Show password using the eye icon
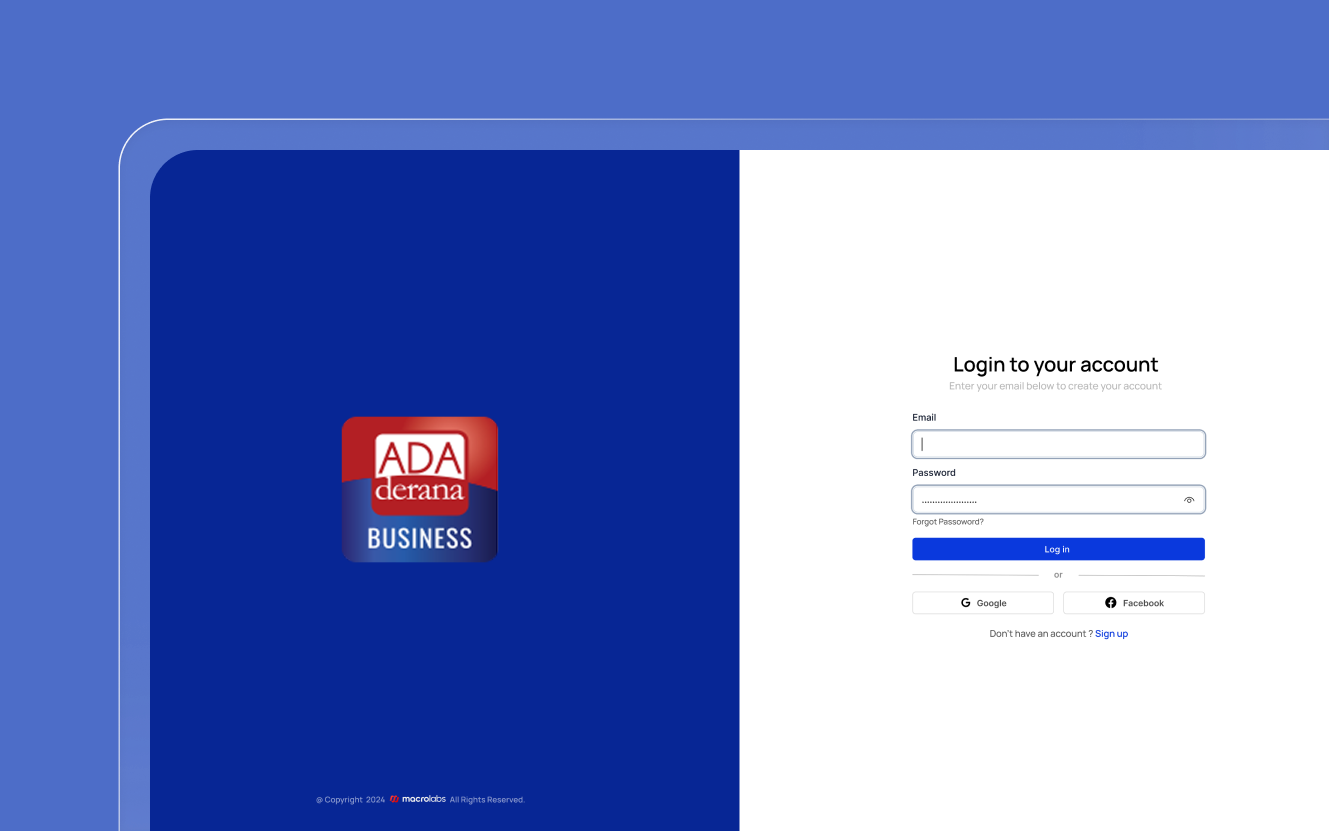 (x=1189, y=500)
